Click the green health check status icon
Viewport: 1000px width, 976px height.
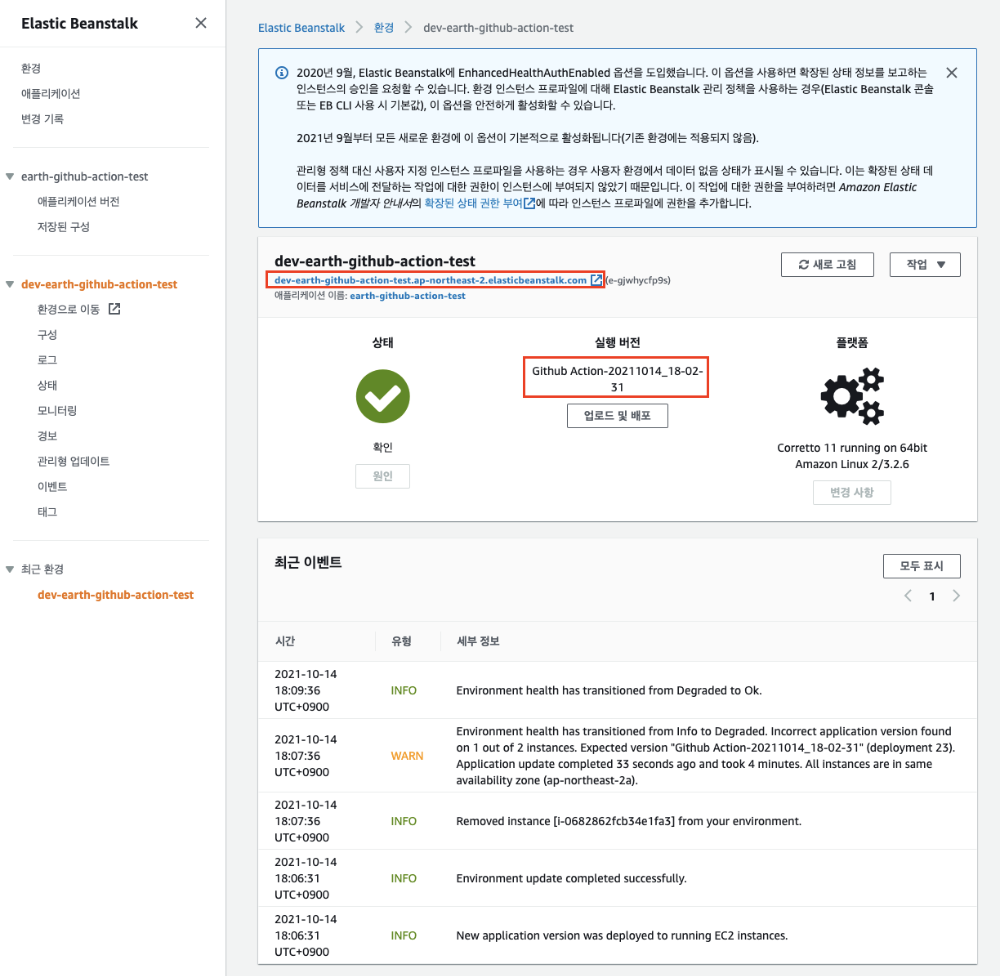tap(383, 396)
